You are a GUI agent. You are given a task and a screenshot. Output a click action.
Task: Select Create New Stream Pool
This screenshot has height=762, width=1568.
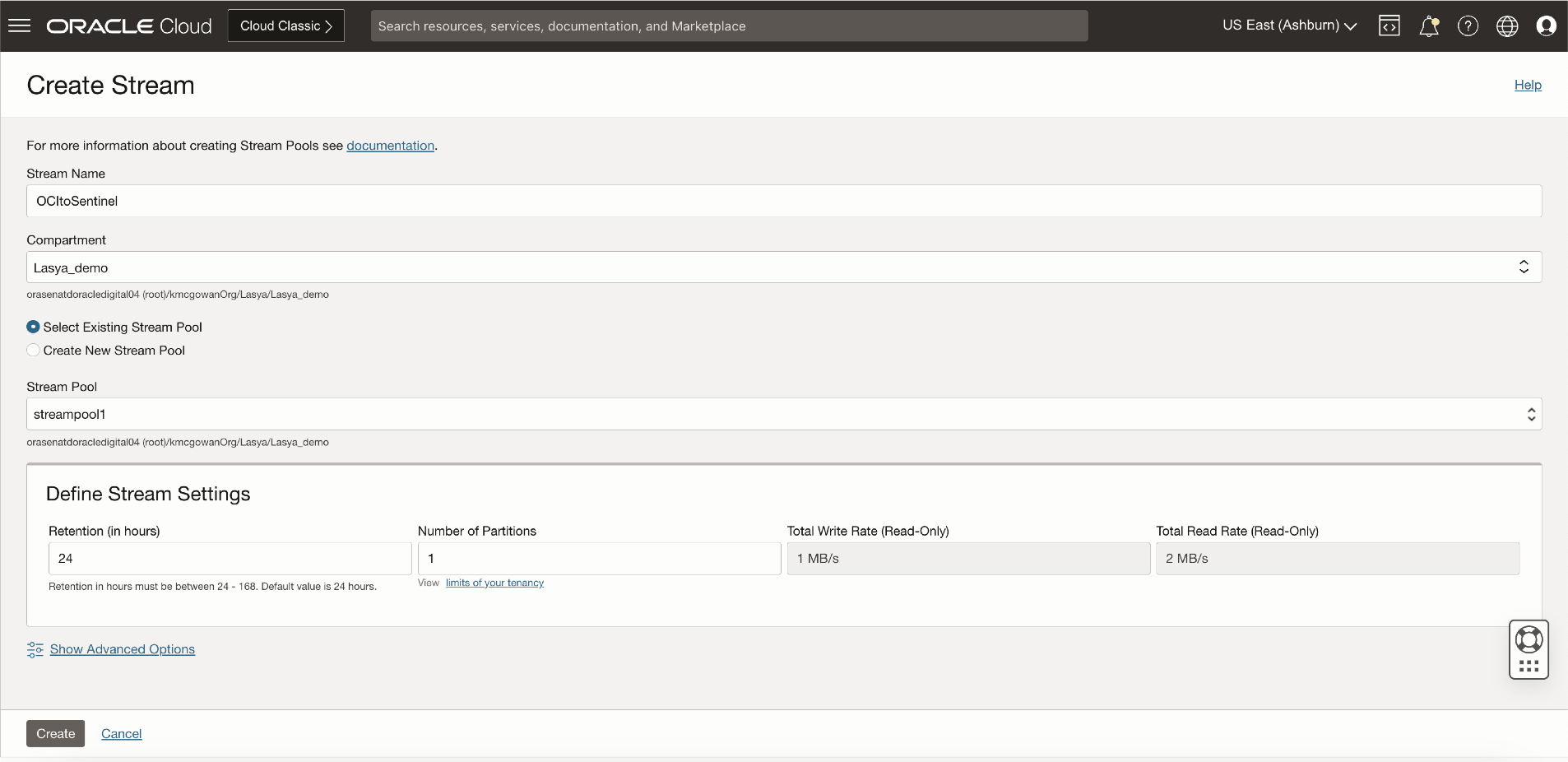[33, 350]
